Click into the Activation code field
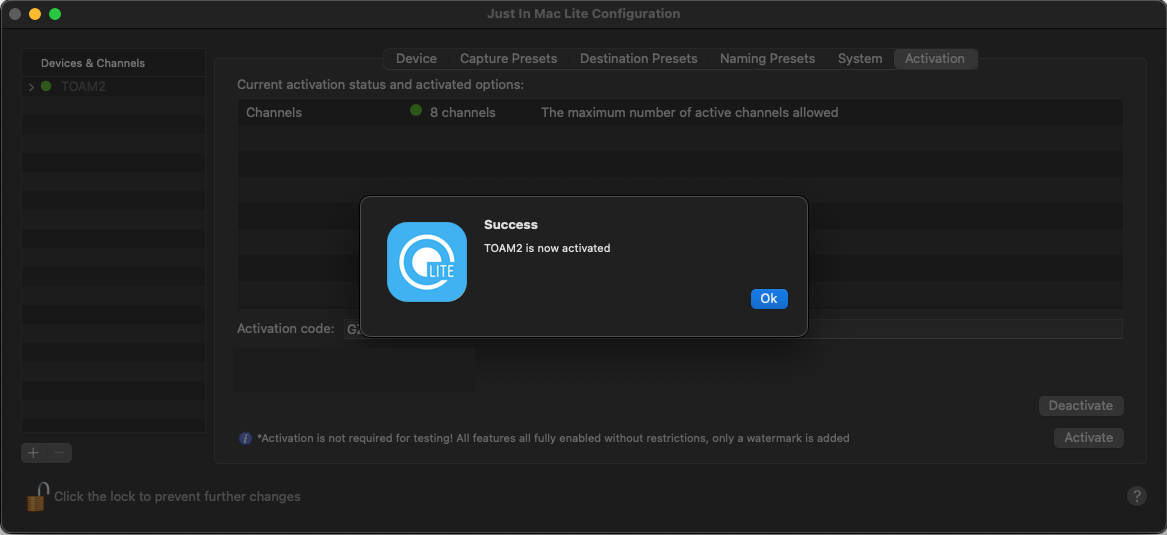 pyautogui.click(x=960, y=329)
